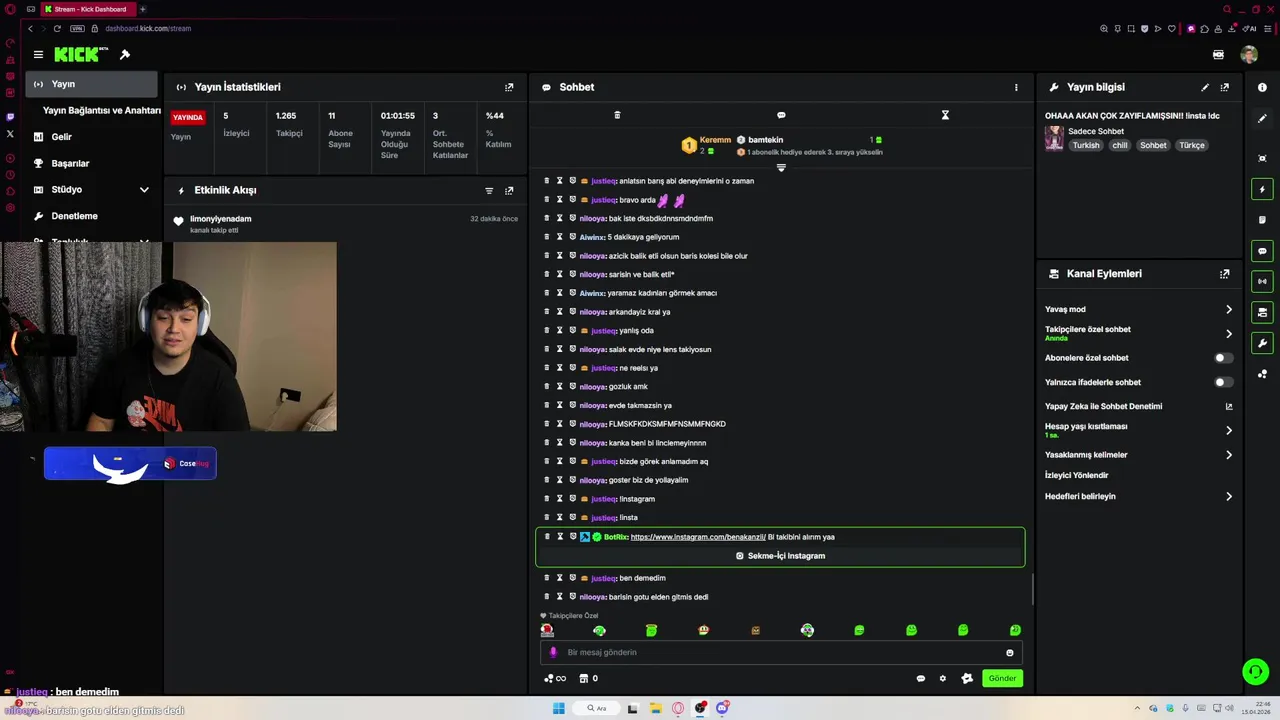Click the screenshot capture icon in the right sidebar

click(1263, 158)
